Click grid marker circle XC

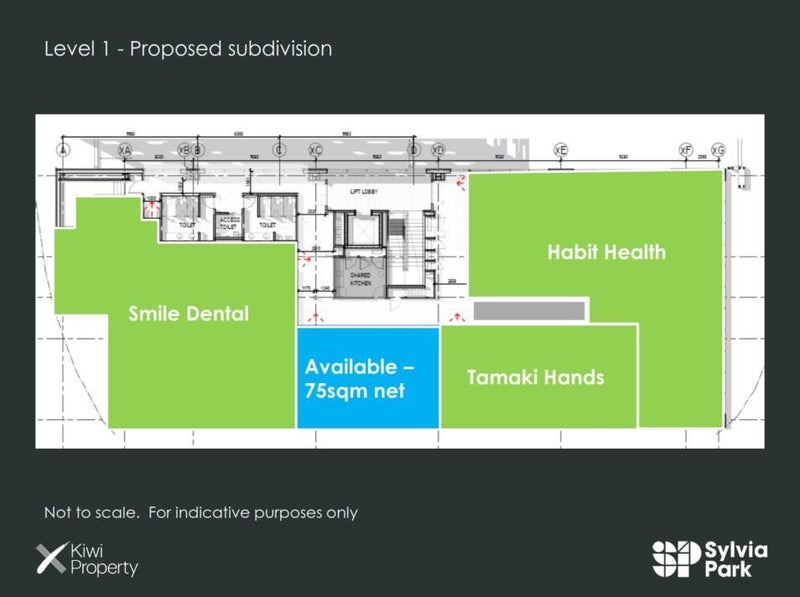click(x=315, y=150)
